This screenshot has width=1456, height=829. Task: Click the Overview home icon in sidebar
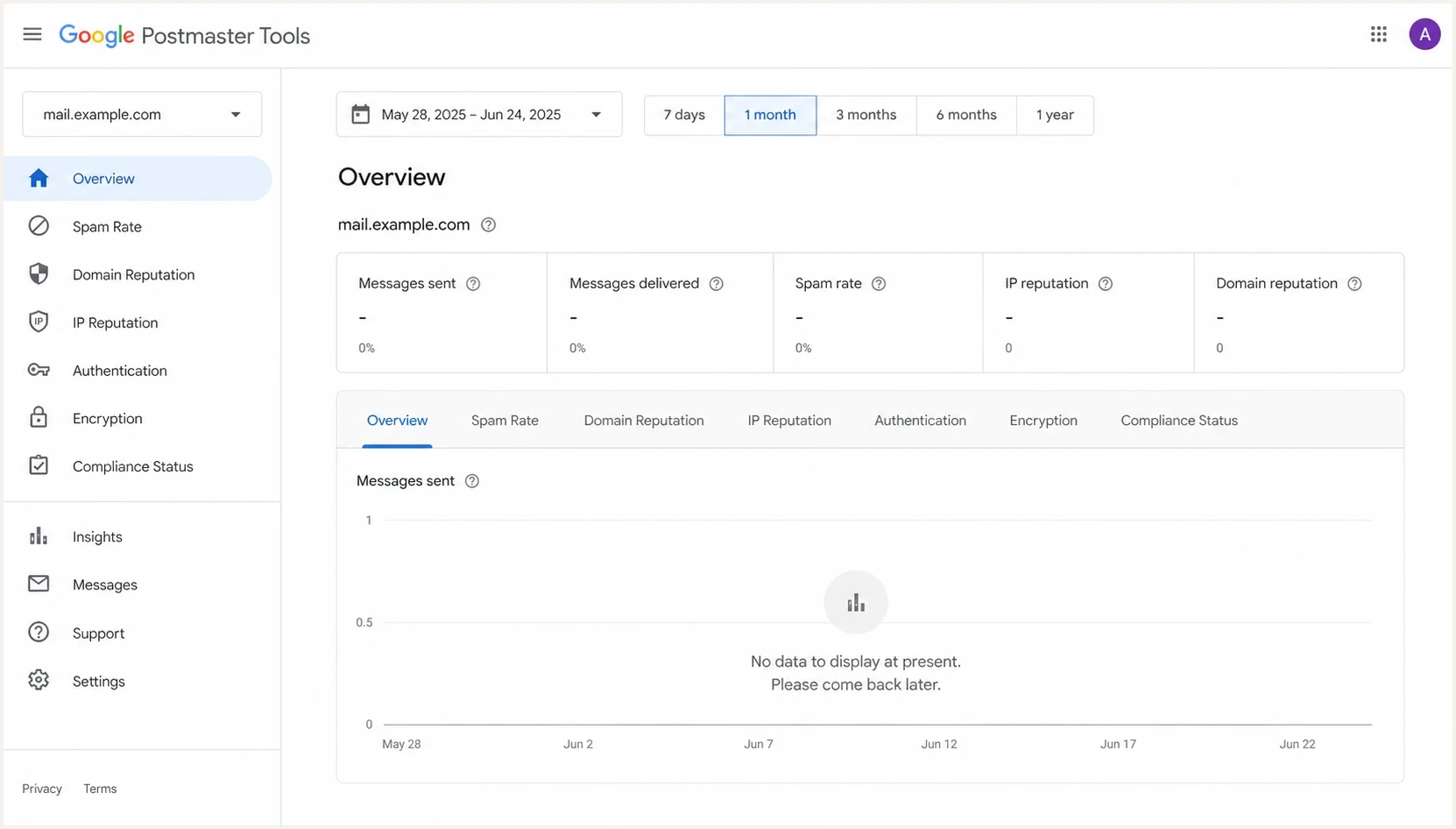coord(39,178)
